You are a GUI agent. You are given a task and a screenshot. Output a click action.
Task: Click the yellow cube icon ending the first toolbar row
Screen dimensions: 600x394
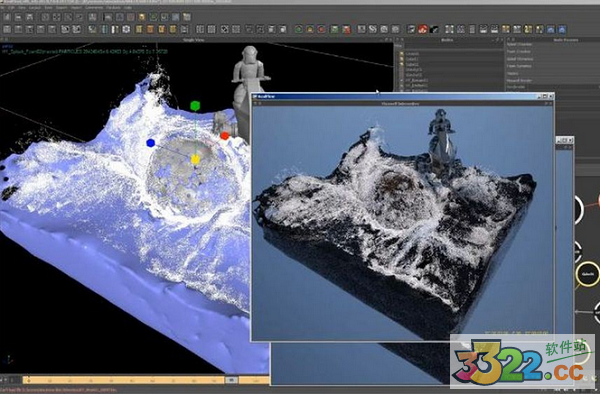pyautogui.click(x=187, y=17)
